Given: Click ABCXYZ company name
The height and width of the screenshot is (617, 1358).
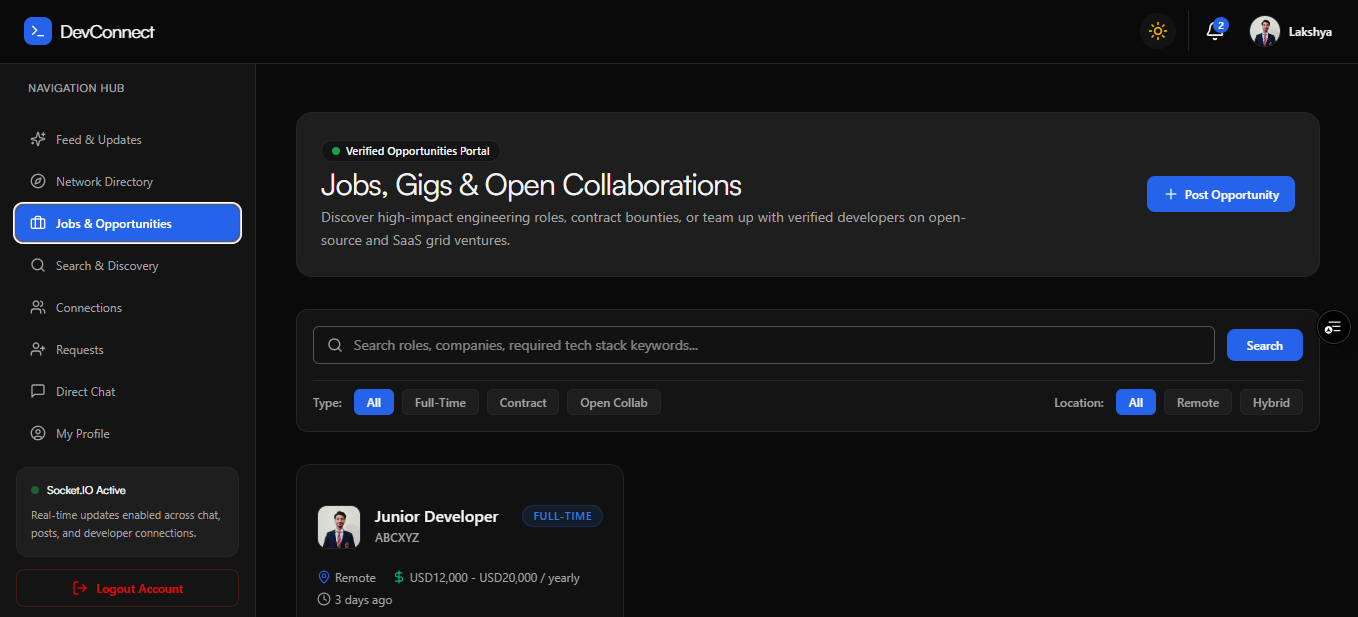Looking at the screenshot, I should (397, 538).
